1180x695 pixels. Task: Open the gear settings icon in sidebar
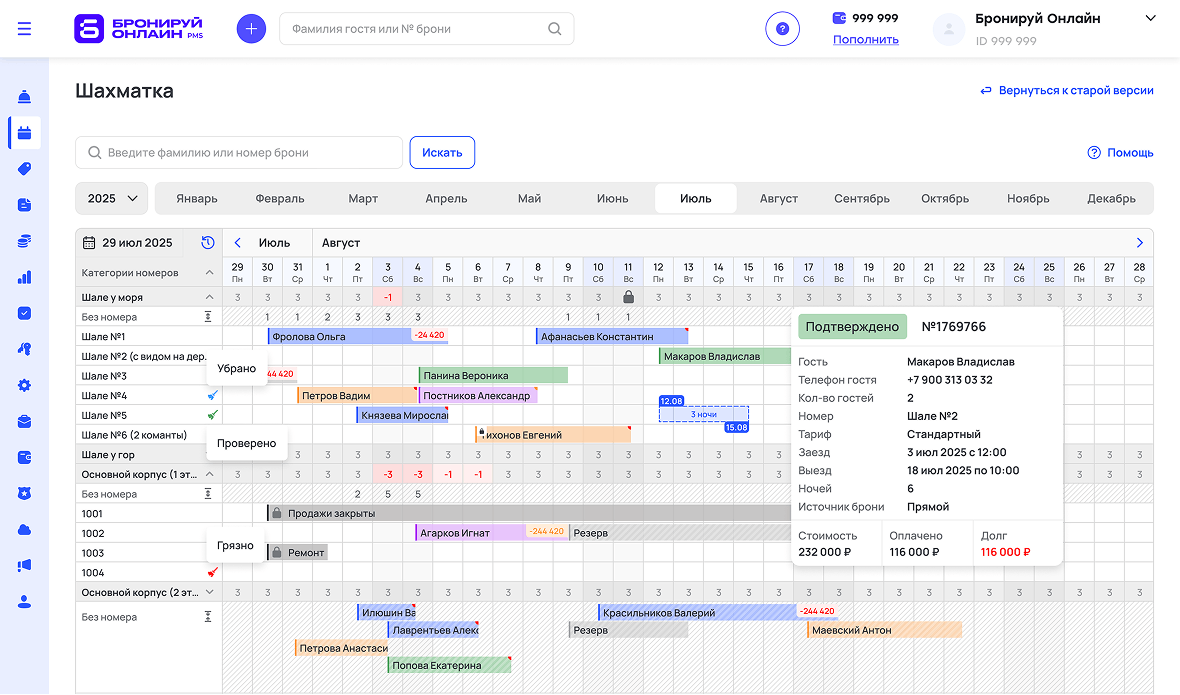point(24,385)
